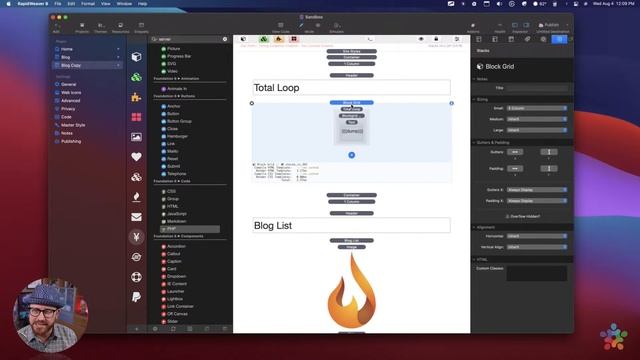This screenshot has width=640, height=360.
Task: Collapse the Gutters & Padding section
Action: click(474, 142)
